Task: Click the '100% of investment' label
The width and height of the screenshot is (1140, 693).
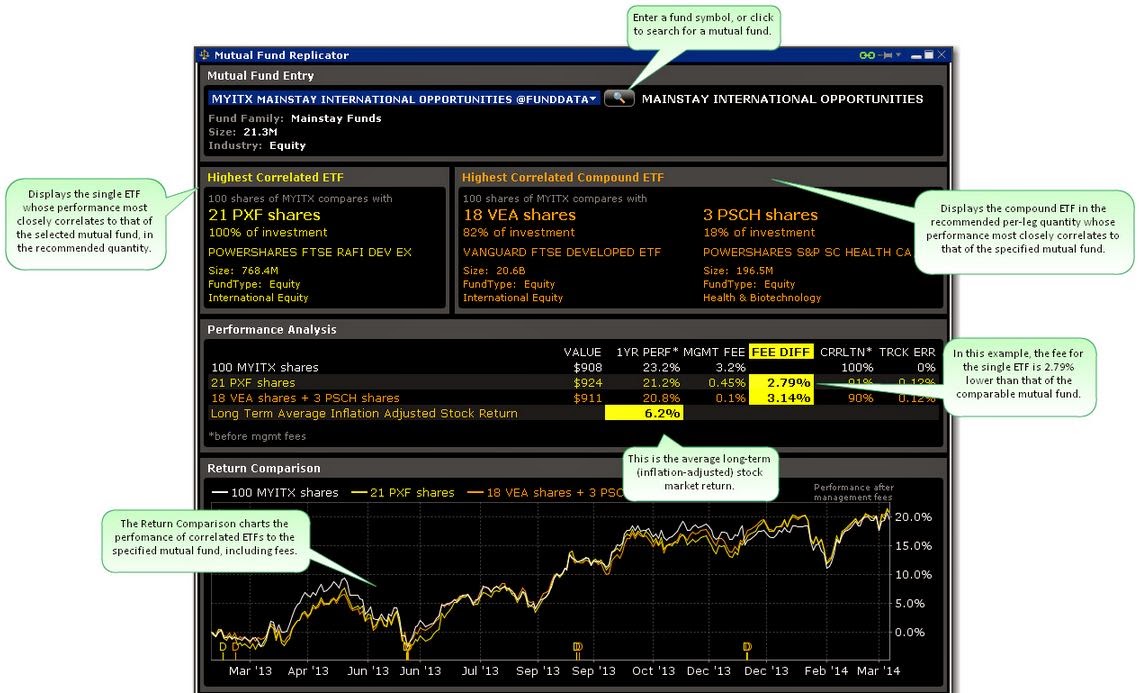Action: [x=268, y=233]
